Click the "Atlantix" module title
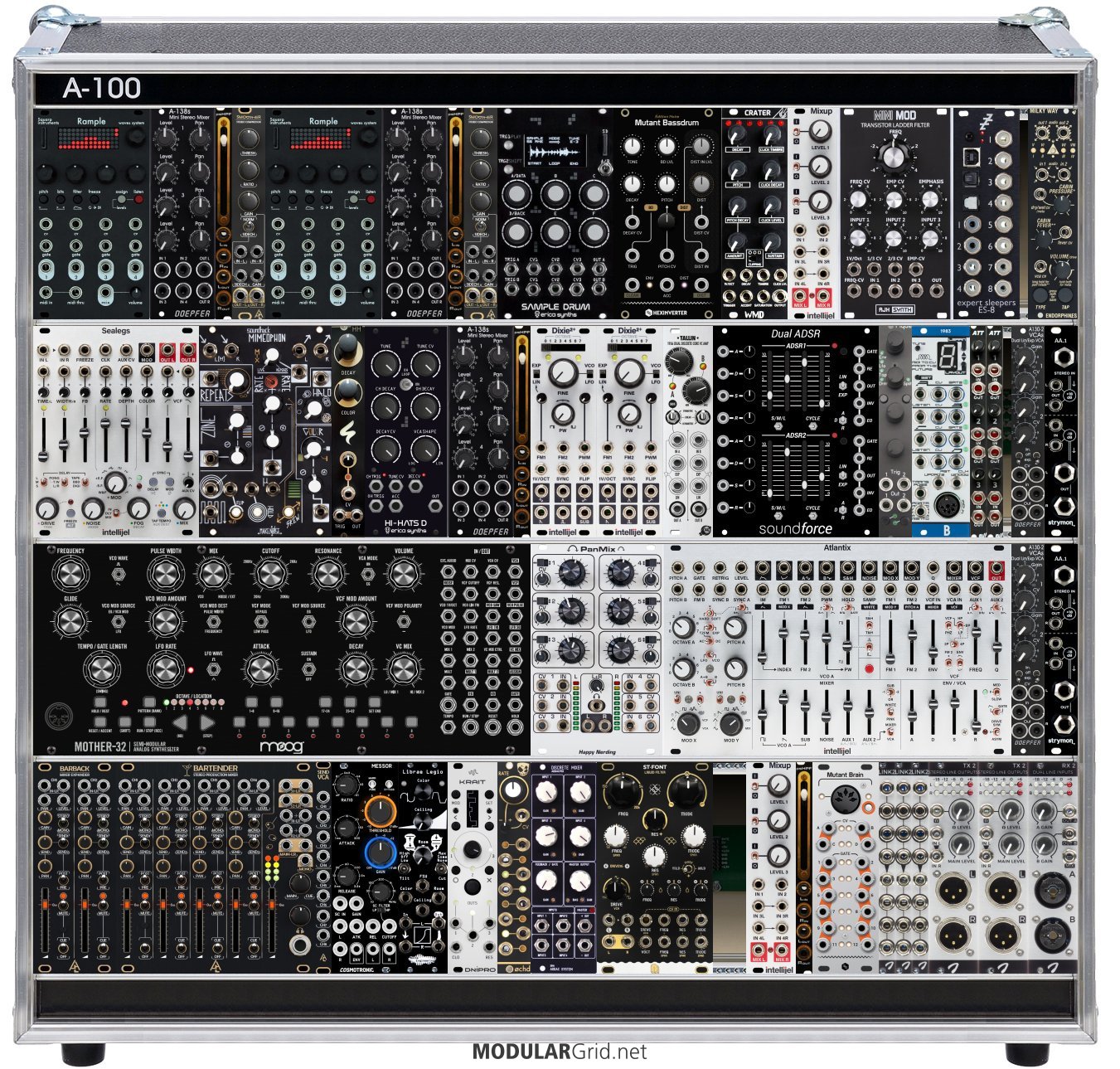This screenshot has height=1069, width=1120. pyautogui.click(x=837, y=547)
